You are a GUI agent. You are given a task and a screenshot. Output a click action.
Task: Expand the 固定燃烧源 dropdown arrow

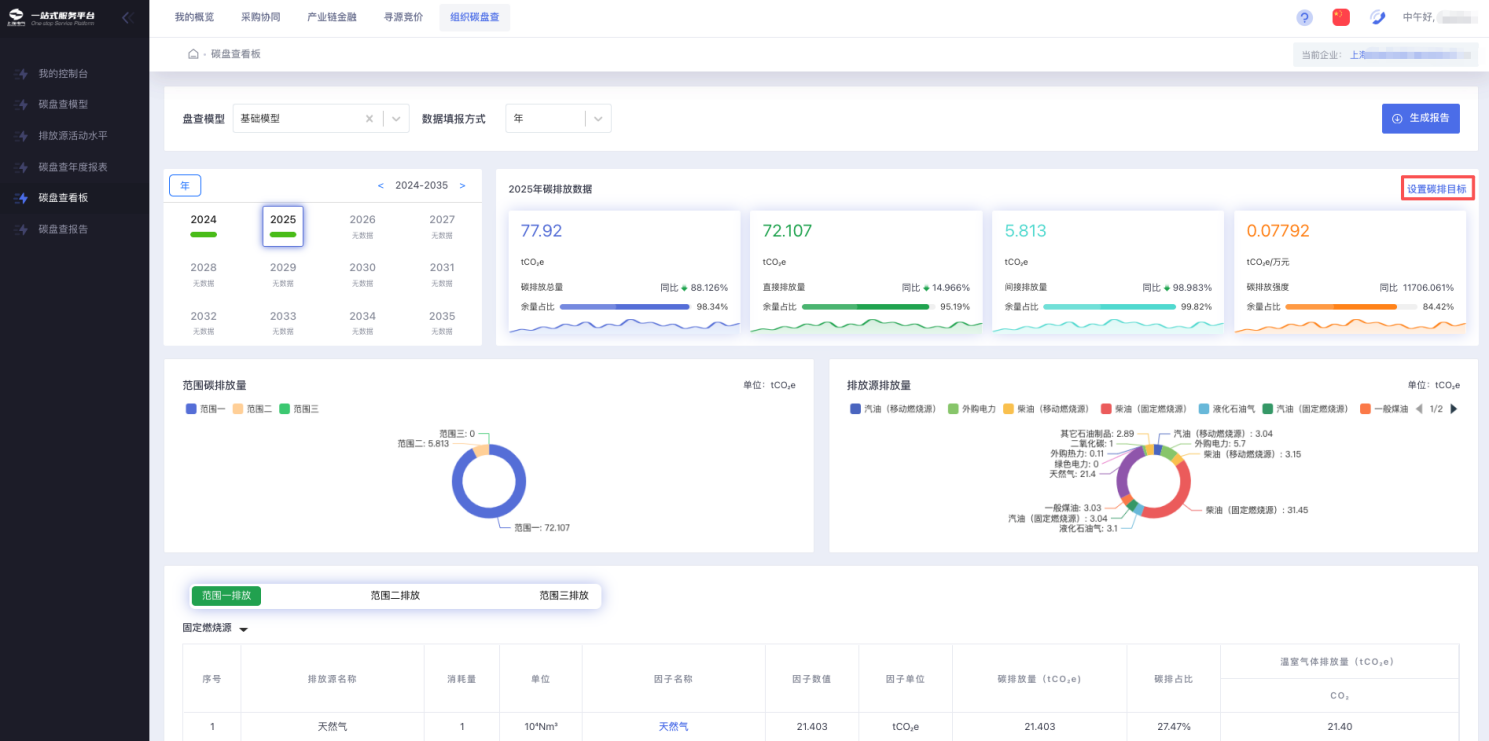click(x=243, y=629)
